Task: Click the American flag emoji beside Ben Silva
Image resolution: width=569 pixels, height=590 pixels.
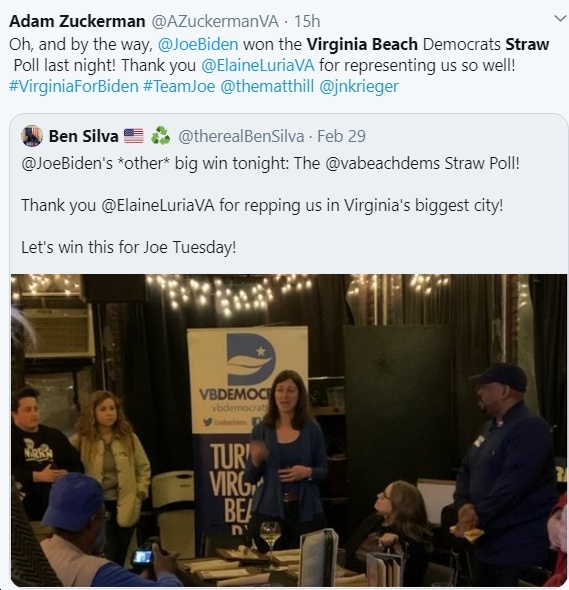Action: [x=134, y=136]
